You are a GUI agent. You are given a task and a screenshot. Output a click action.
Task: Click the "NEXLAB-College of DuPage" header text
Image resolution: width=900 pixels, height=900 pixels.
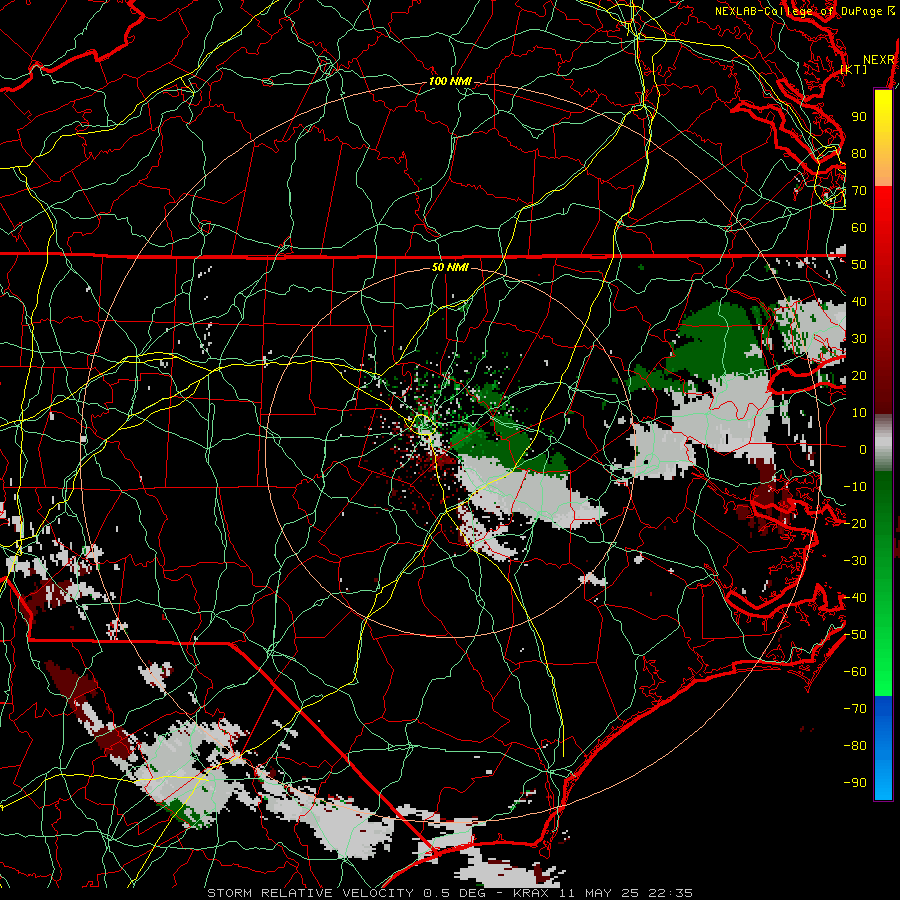tap(800, 11)
